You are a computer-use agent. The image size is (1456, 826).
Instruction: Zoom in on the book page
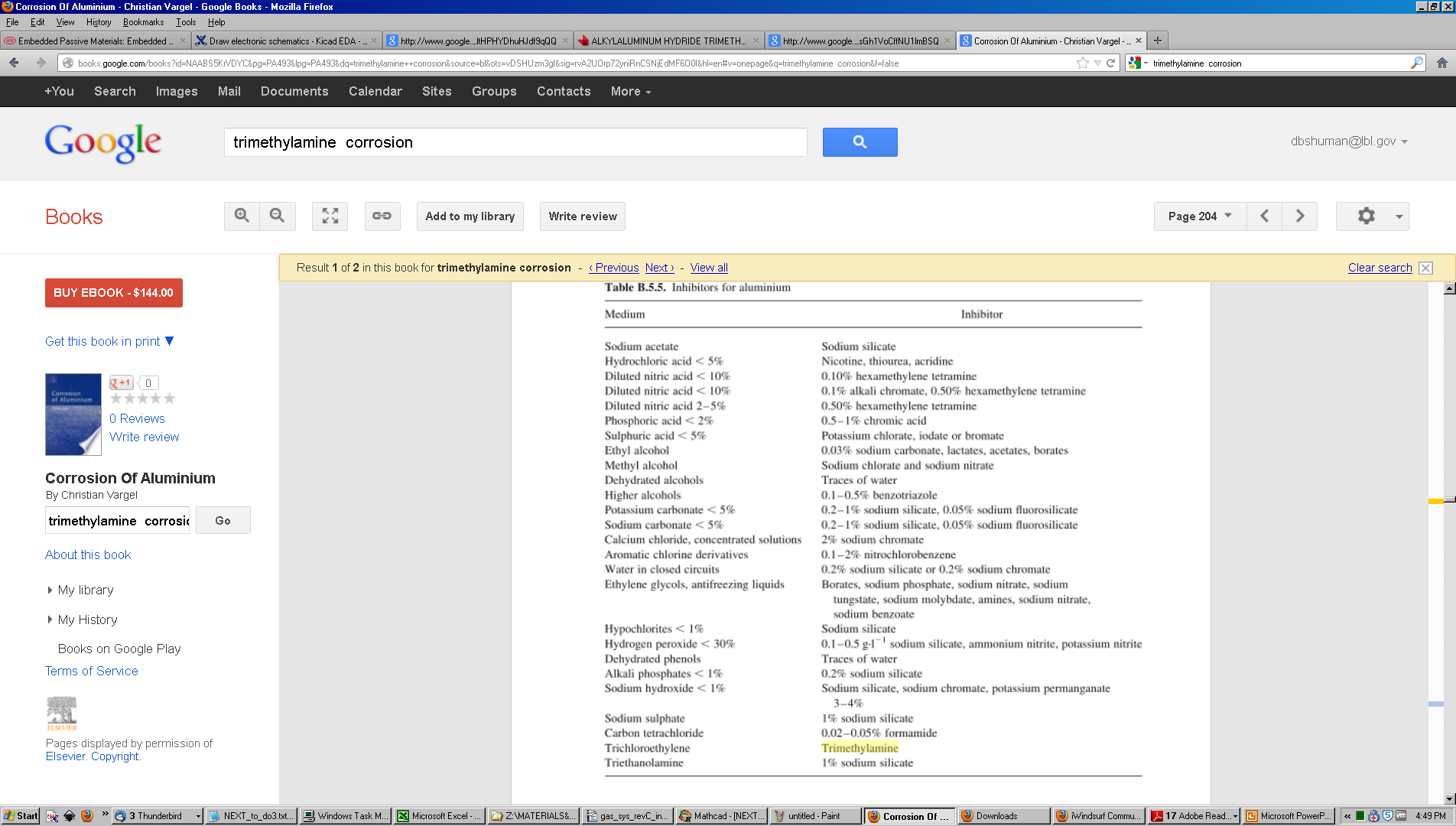[x=242, y=216]
